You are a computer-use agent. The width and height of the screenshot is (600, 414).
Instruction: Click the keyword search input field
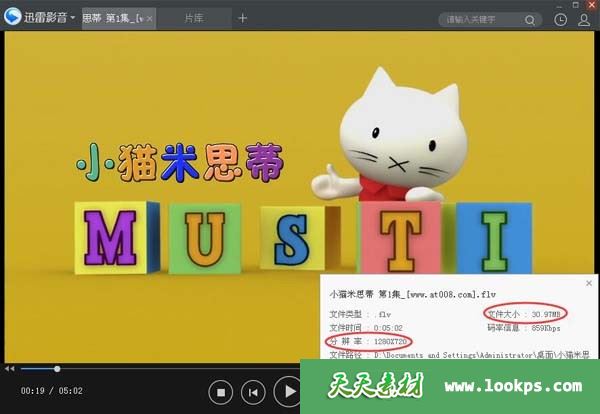coord(478,19)
